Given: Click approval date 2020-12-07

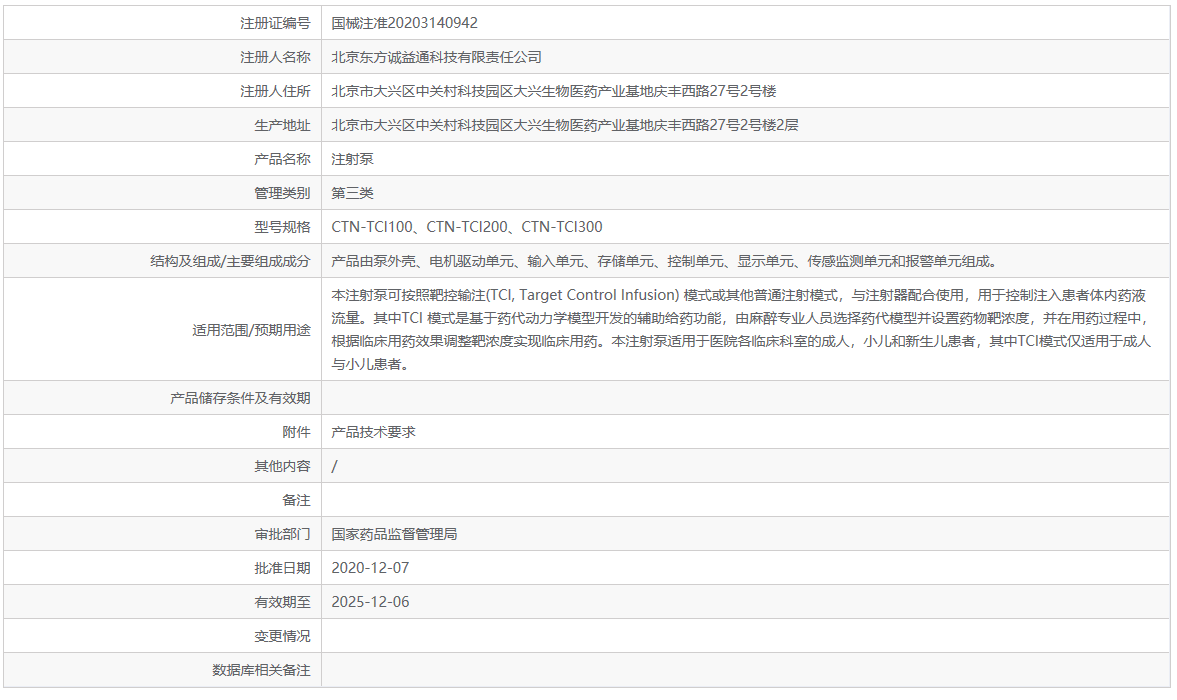Looking at the screenshot, I should tap(370, 568).
